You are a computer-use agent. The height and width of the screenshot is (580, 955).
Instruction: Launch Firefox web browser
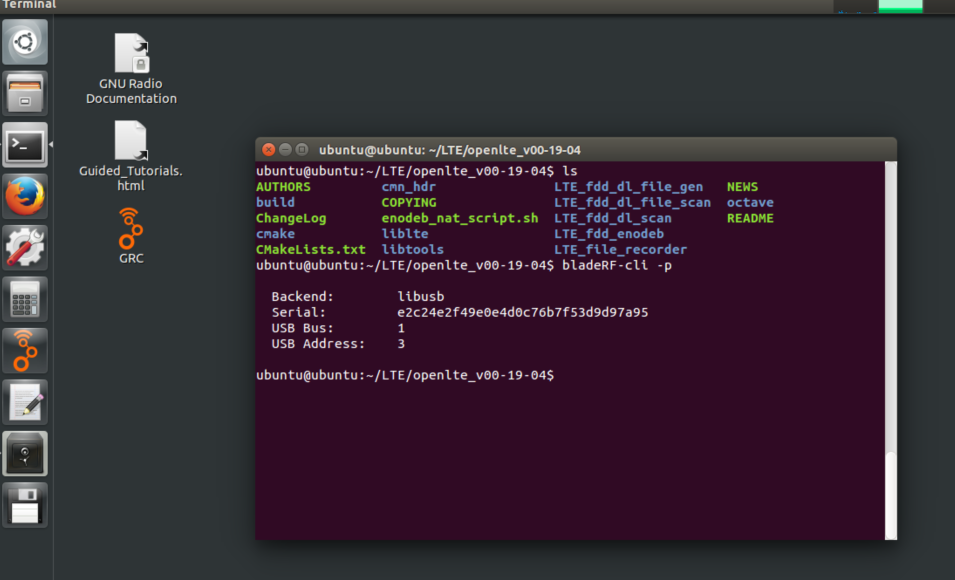click(x=25, y=197)
